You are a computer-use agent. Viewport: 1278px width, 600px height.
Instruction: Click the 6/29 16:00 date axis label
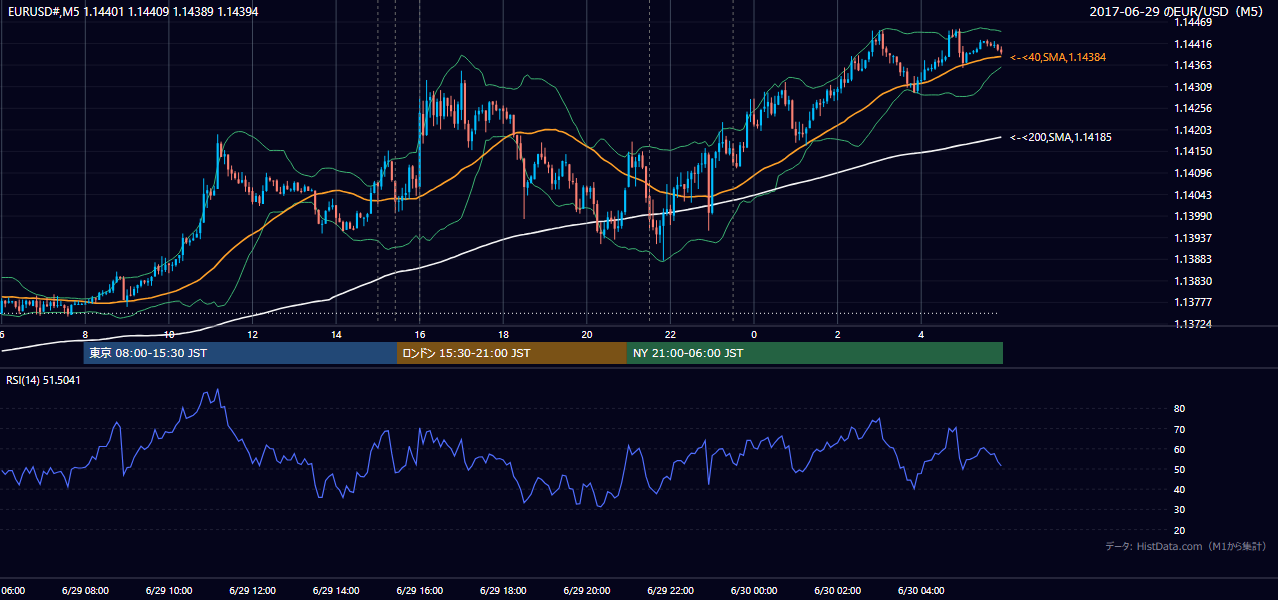coord(419,591)
